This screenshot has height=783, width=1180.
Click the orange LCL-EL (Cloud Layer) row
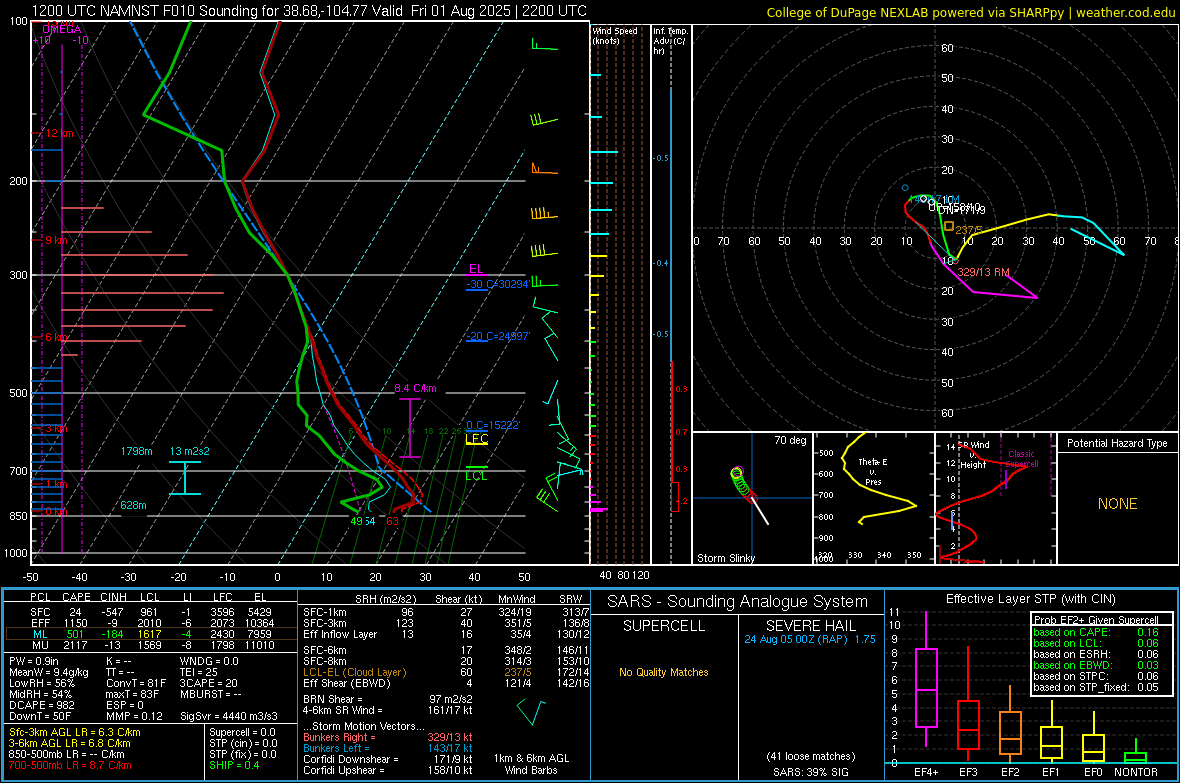(446, 672)
